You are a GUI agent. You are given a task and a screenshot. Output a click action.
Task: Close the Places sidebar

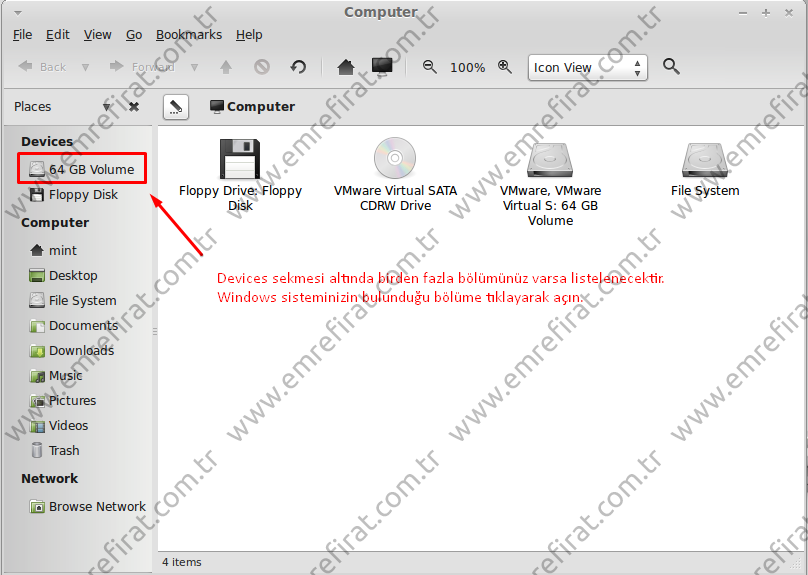click(x=134, y=107)
